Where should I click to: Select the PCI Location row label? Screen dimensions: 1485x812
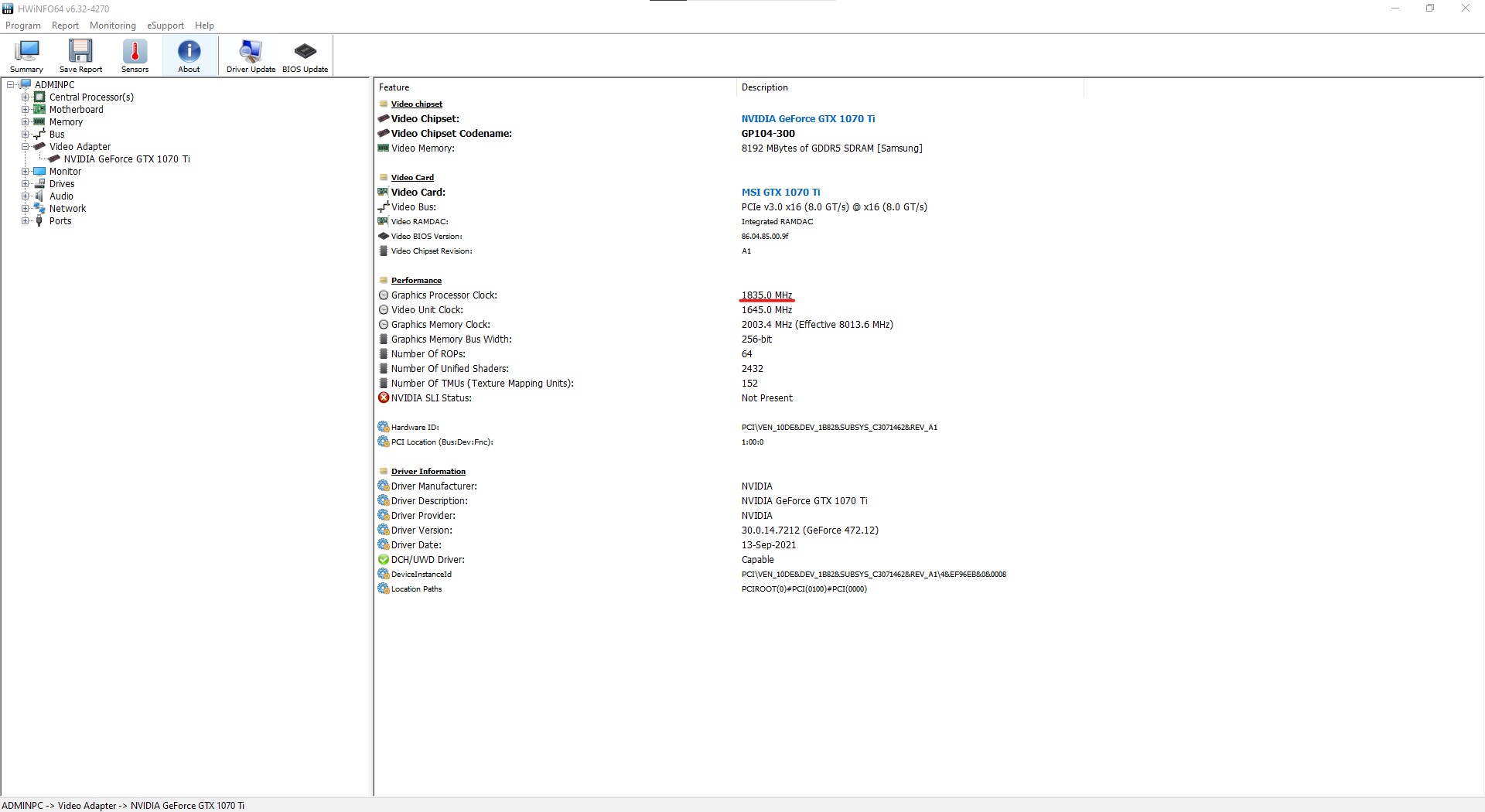[x=442, y=442]
